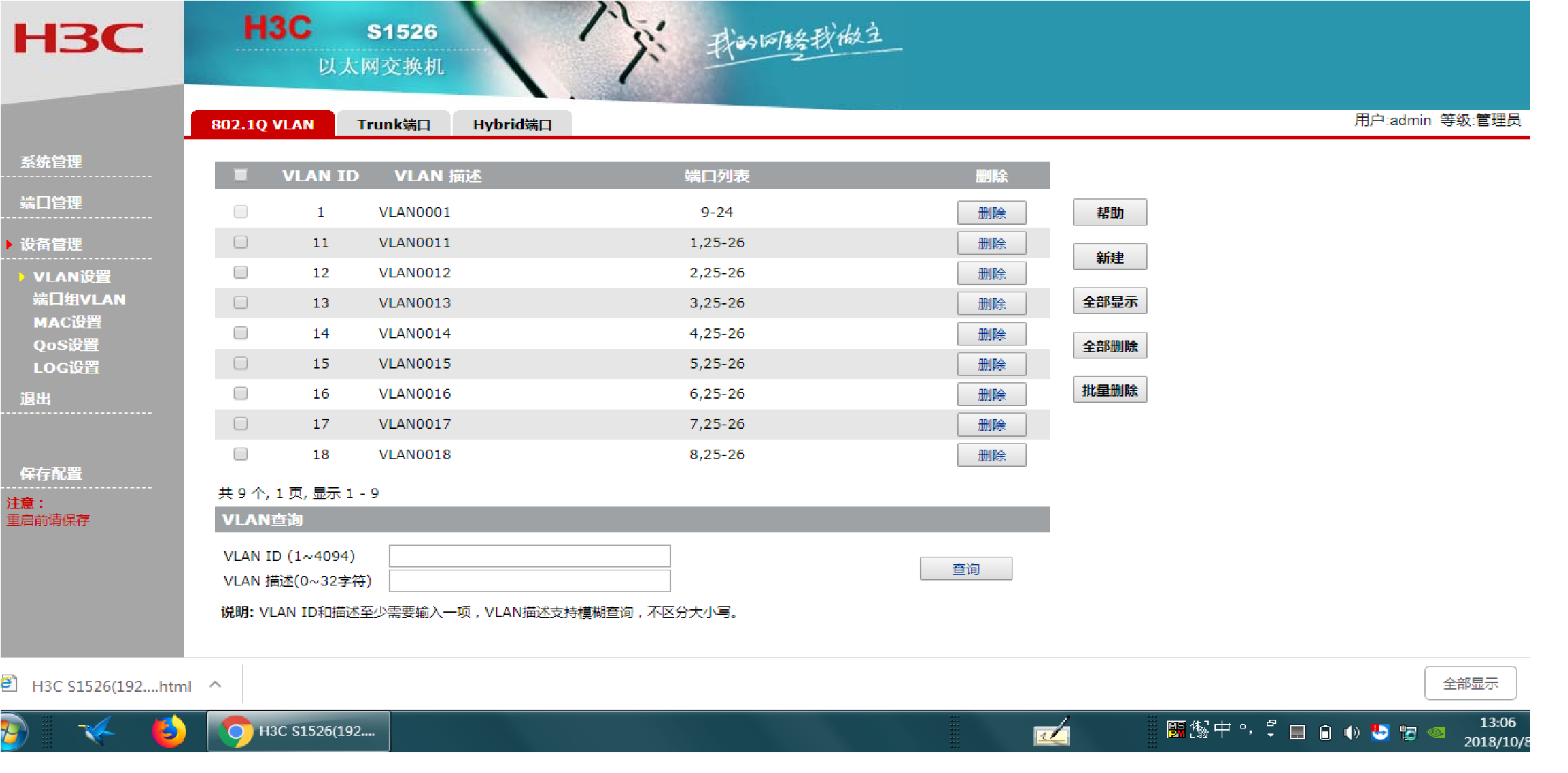The height and width of the screenshot is (773, 1568).
Task: Click the 删除 button for VLAN 16
Action: 992,394
